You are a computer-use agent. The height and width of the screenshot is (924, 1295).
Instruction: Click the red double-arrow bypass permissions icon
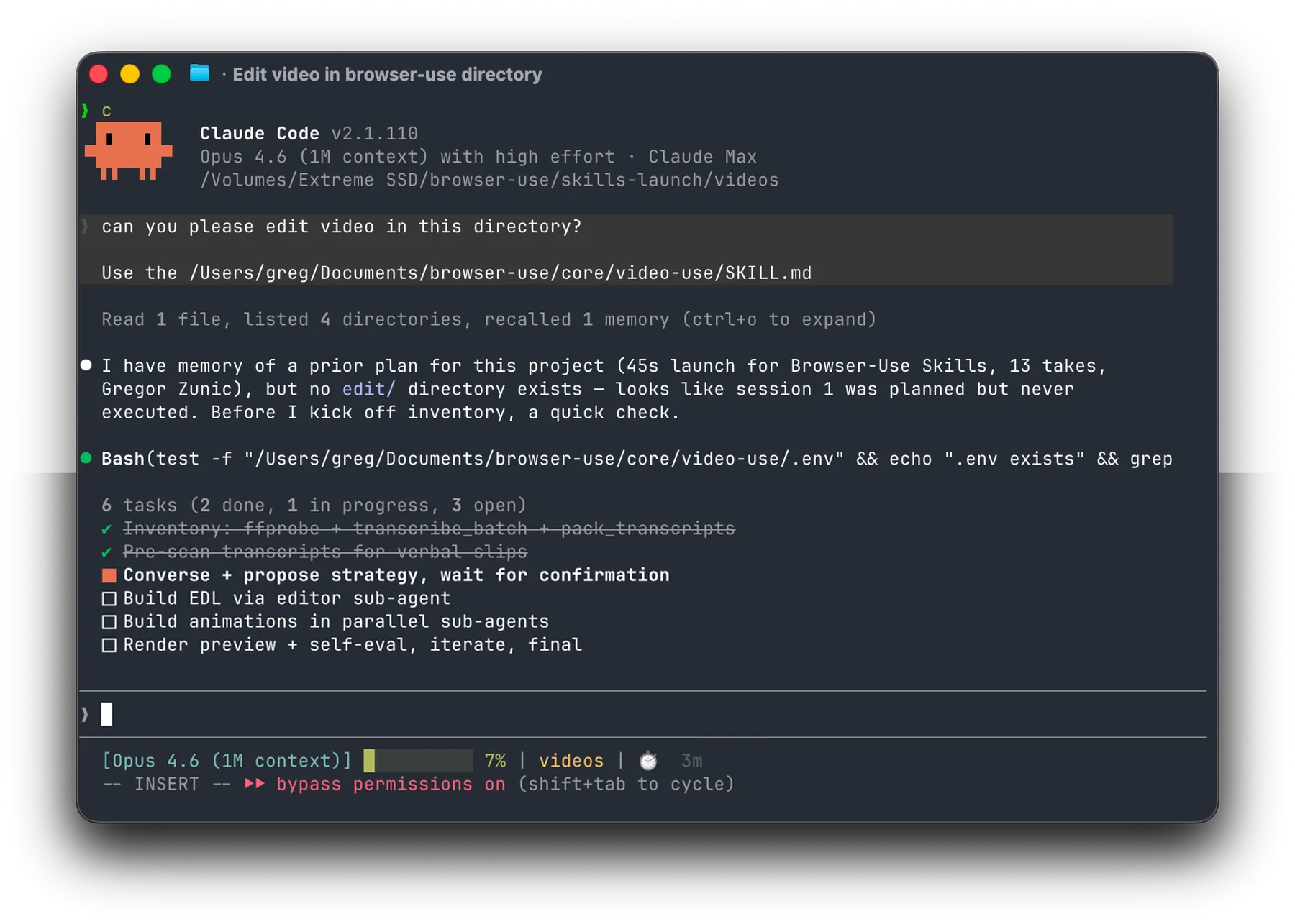(x=254, y=784)
